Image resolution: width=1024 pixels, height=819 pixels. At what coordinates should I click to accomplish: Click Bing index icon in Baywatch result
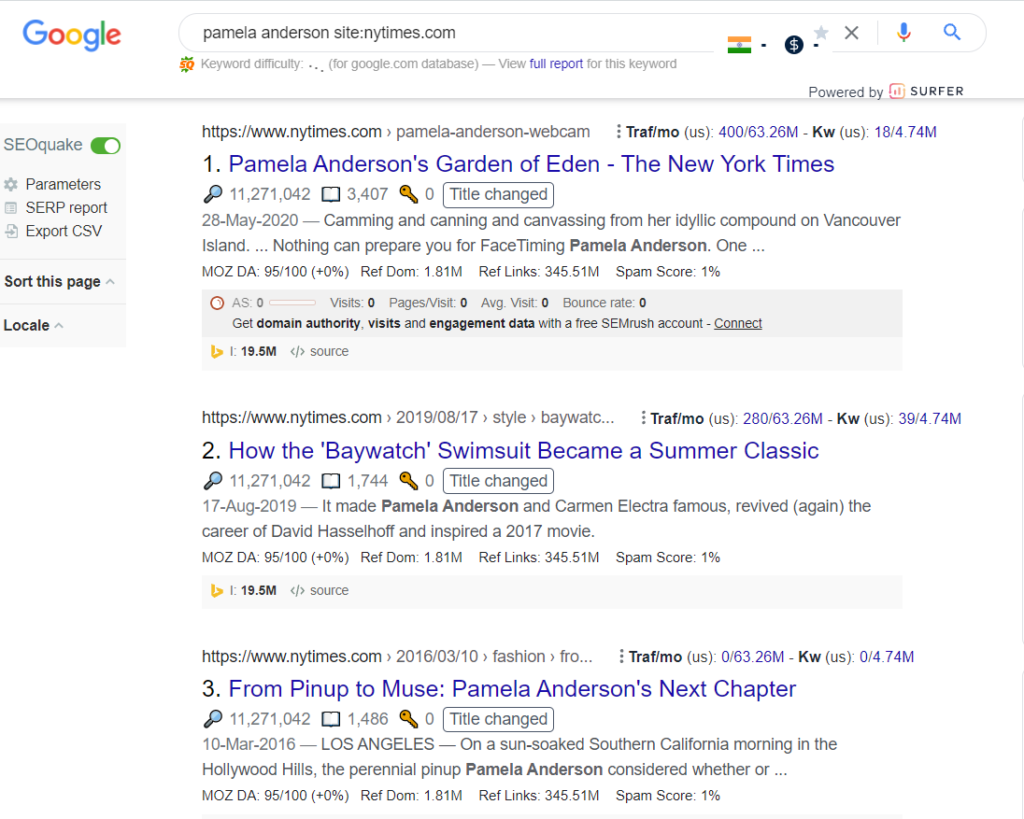tap(217, 590)
